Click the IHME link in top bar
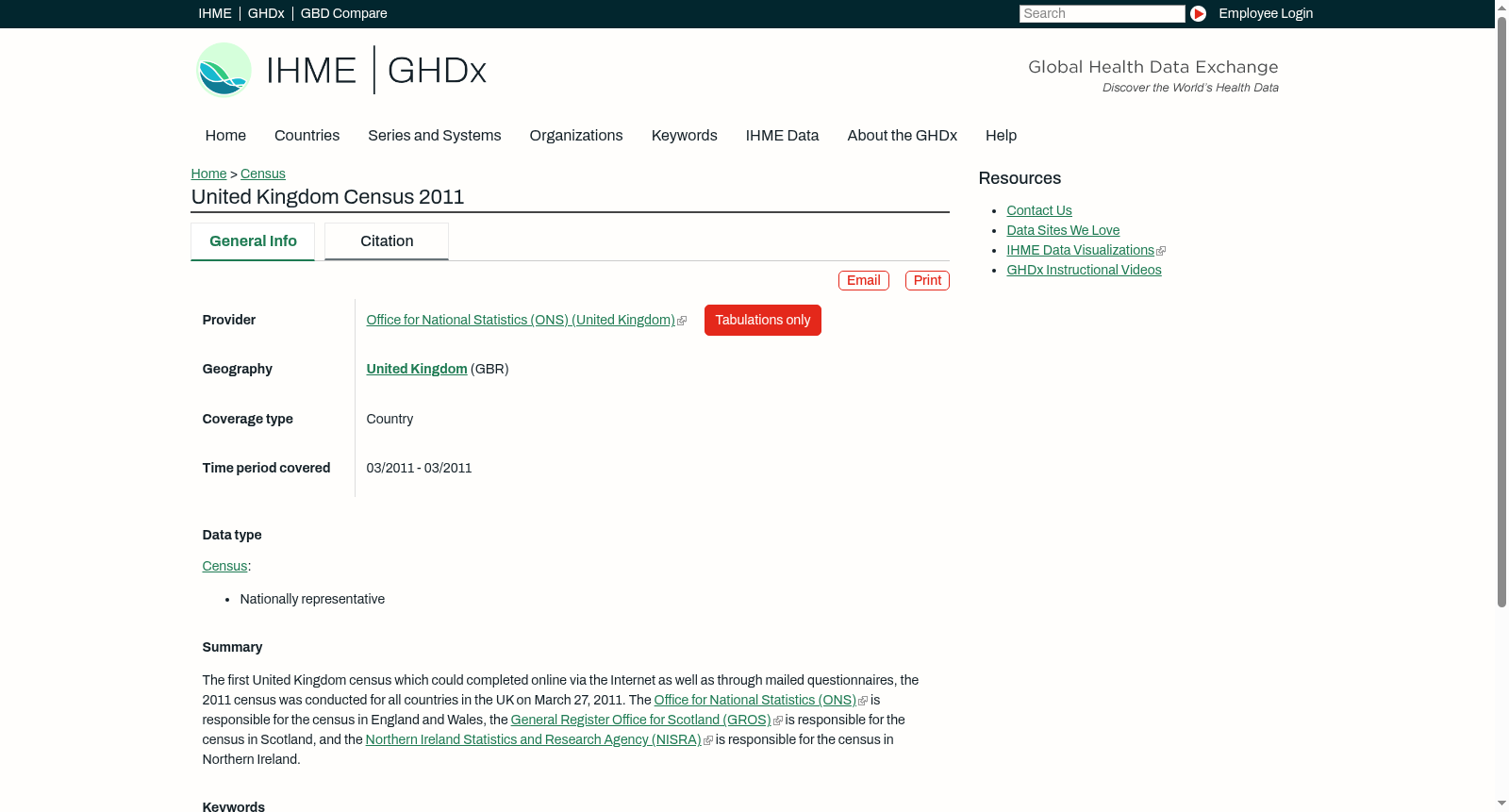Viewport: 1509px width, 812px height. (x=215, y=13)
